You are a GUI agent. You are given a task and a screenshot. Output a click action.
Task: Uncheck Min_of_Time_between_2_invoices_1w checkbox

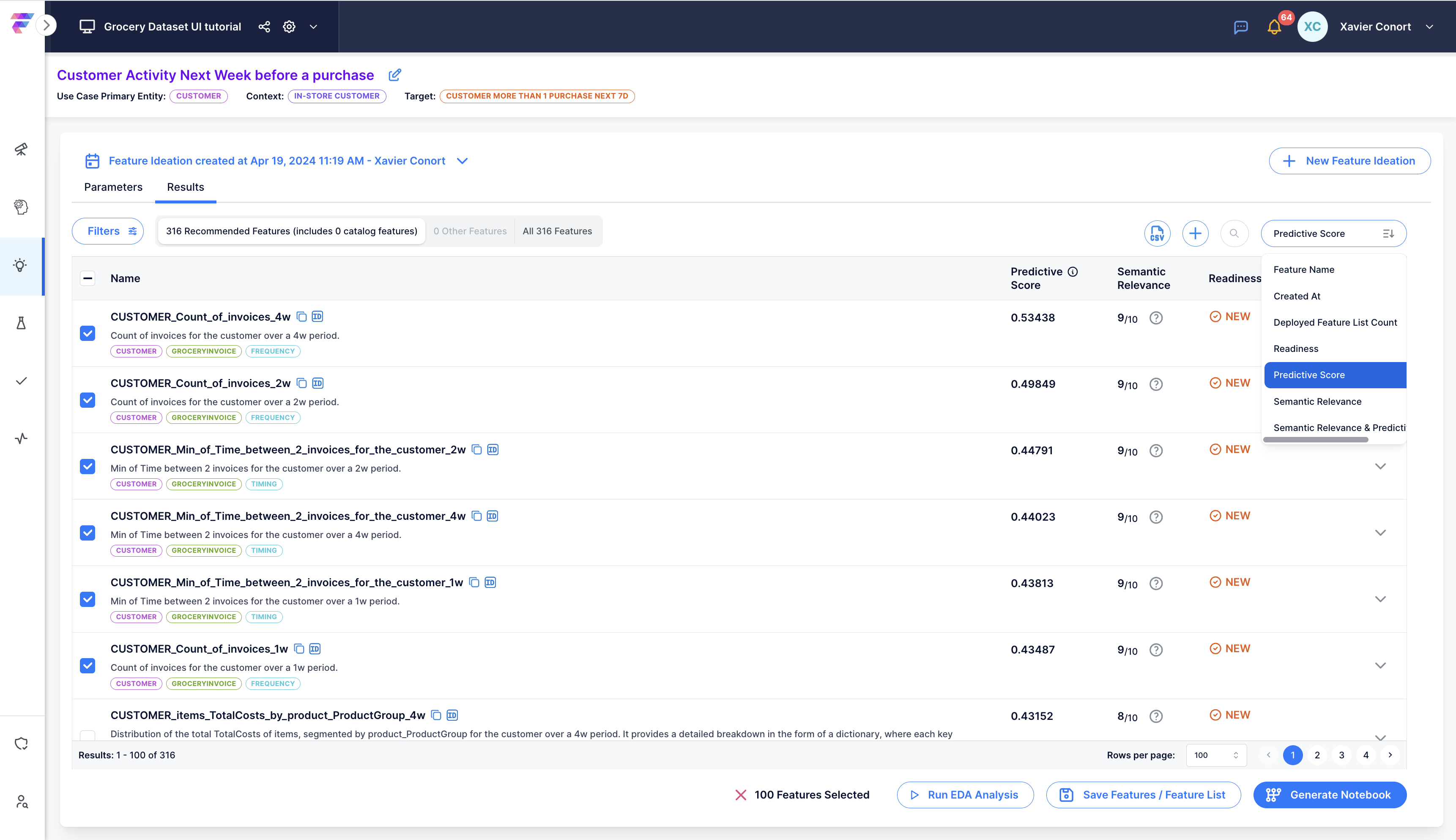pyautogui.click(x=88, y=599)
